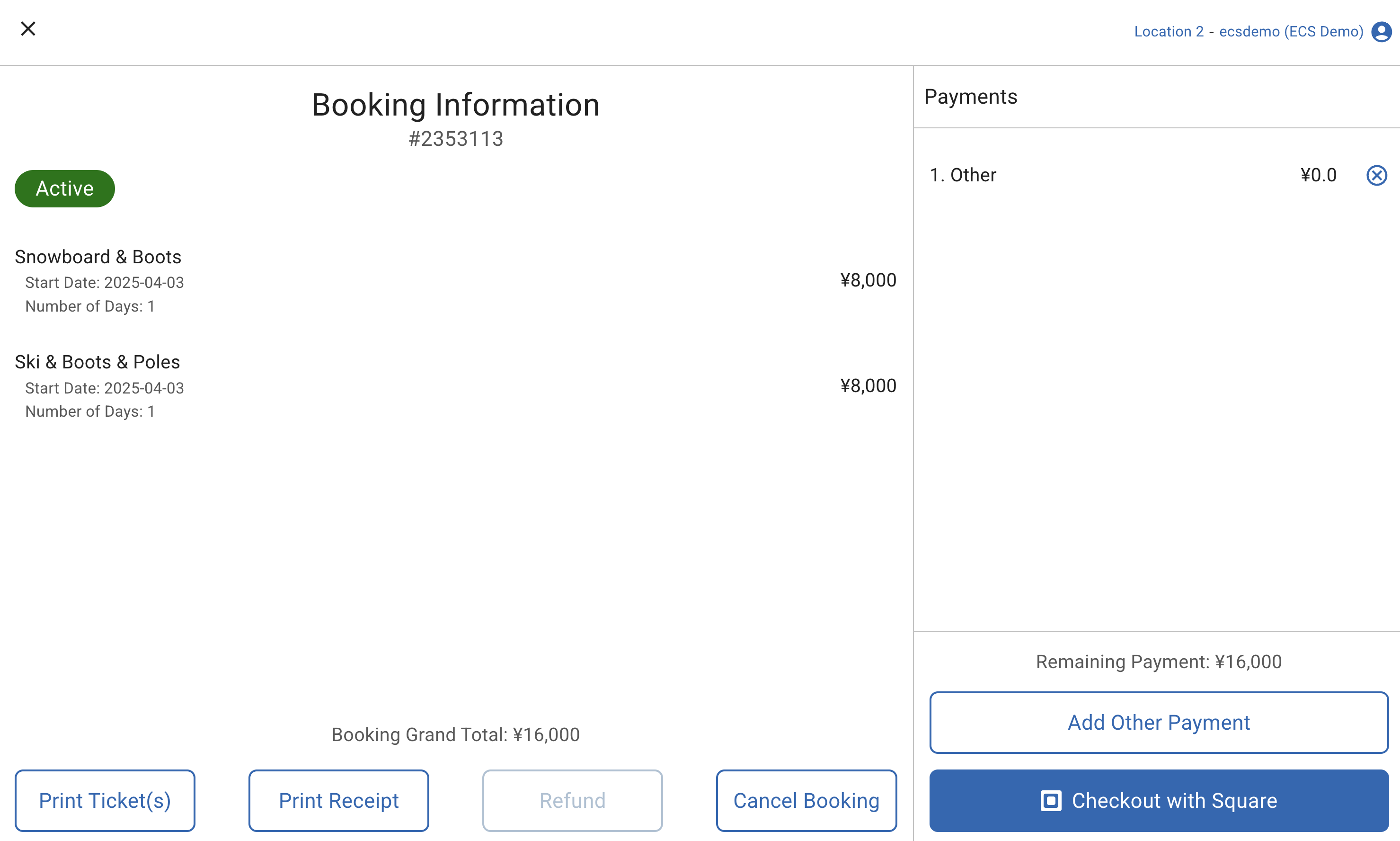
Task: Close the booking view with the X icon
Action: [x=28, y=29]
